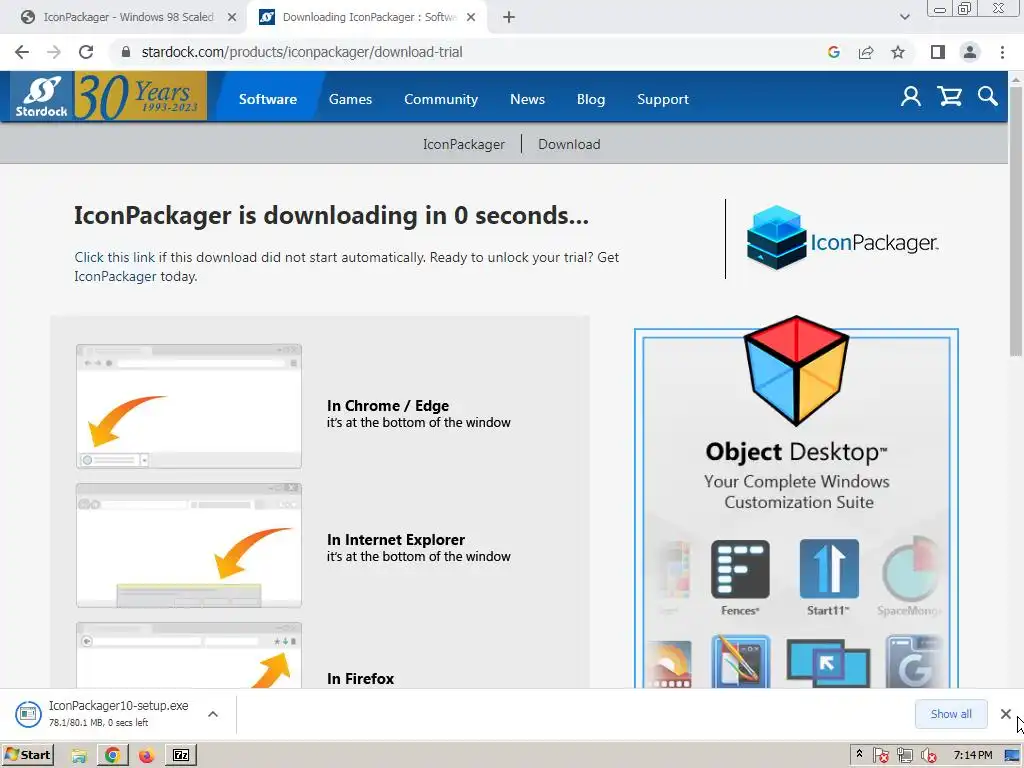Click the Stardock site search magnifier
The height and width of the screenshot is (768, 1024).
pyautogui.click(x=987, y=97)
